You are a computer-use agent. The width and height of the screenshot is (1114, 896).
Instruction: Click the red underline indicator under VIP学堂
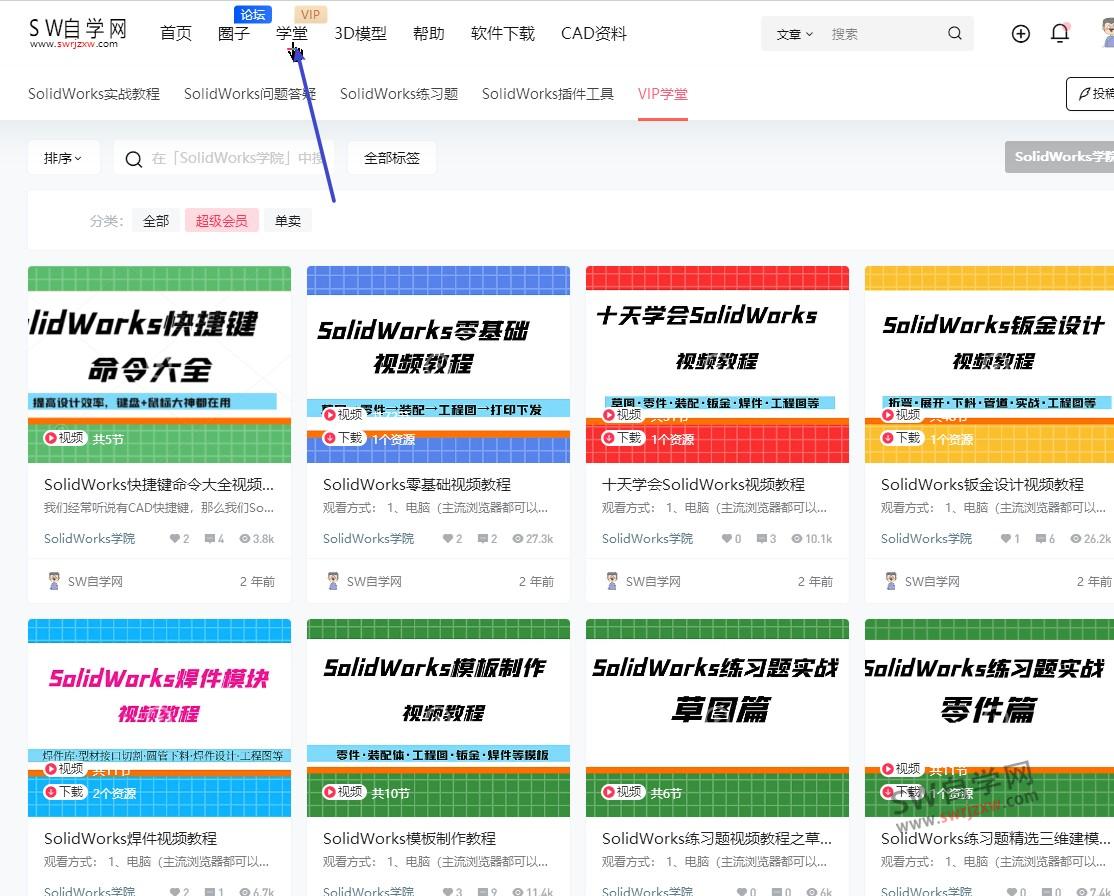pyautogui.click(x=663, y=116)
